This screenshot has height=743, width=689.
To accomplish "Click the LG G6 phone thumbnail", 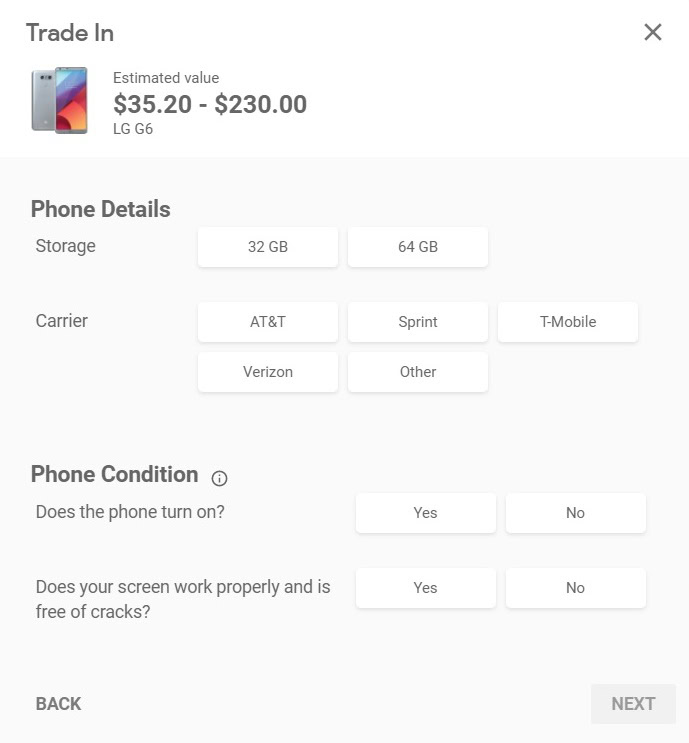I will [x=59, y=101].
